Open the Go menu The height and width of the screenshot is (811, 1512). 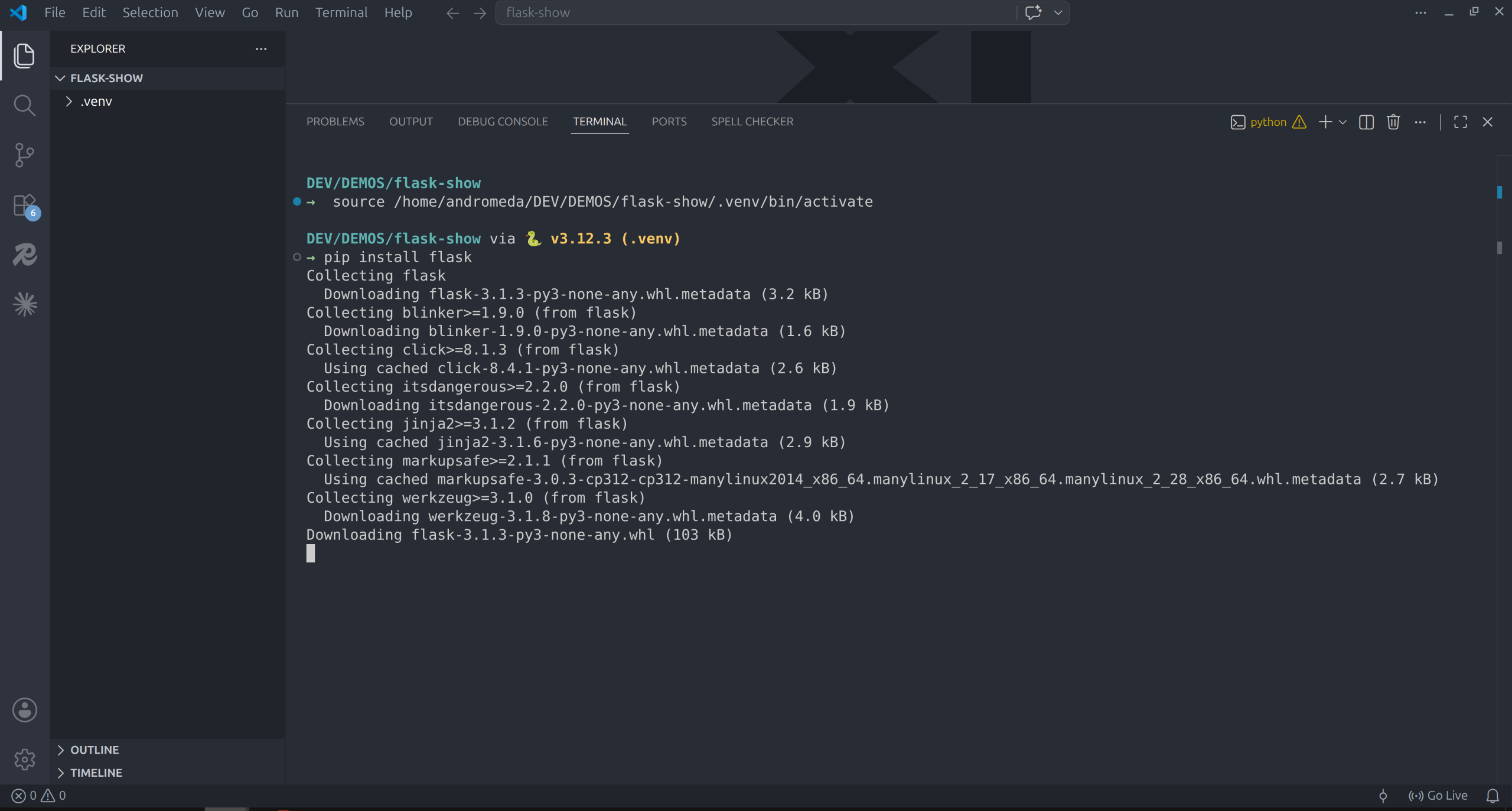(250, 12)
